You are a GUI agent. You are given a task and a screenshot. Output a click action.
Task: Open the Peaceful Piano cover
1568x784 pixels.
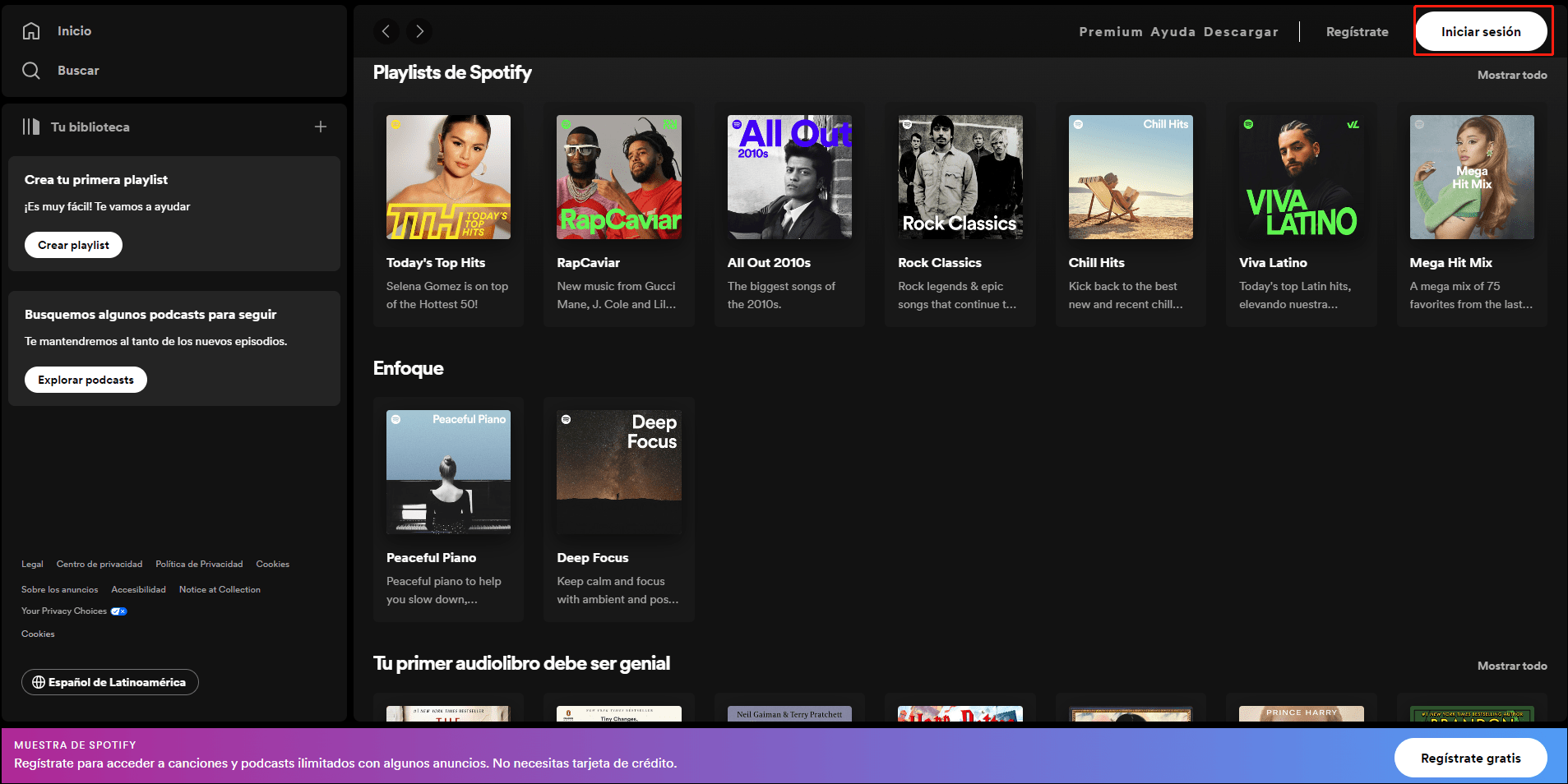(x=448, y=472)
